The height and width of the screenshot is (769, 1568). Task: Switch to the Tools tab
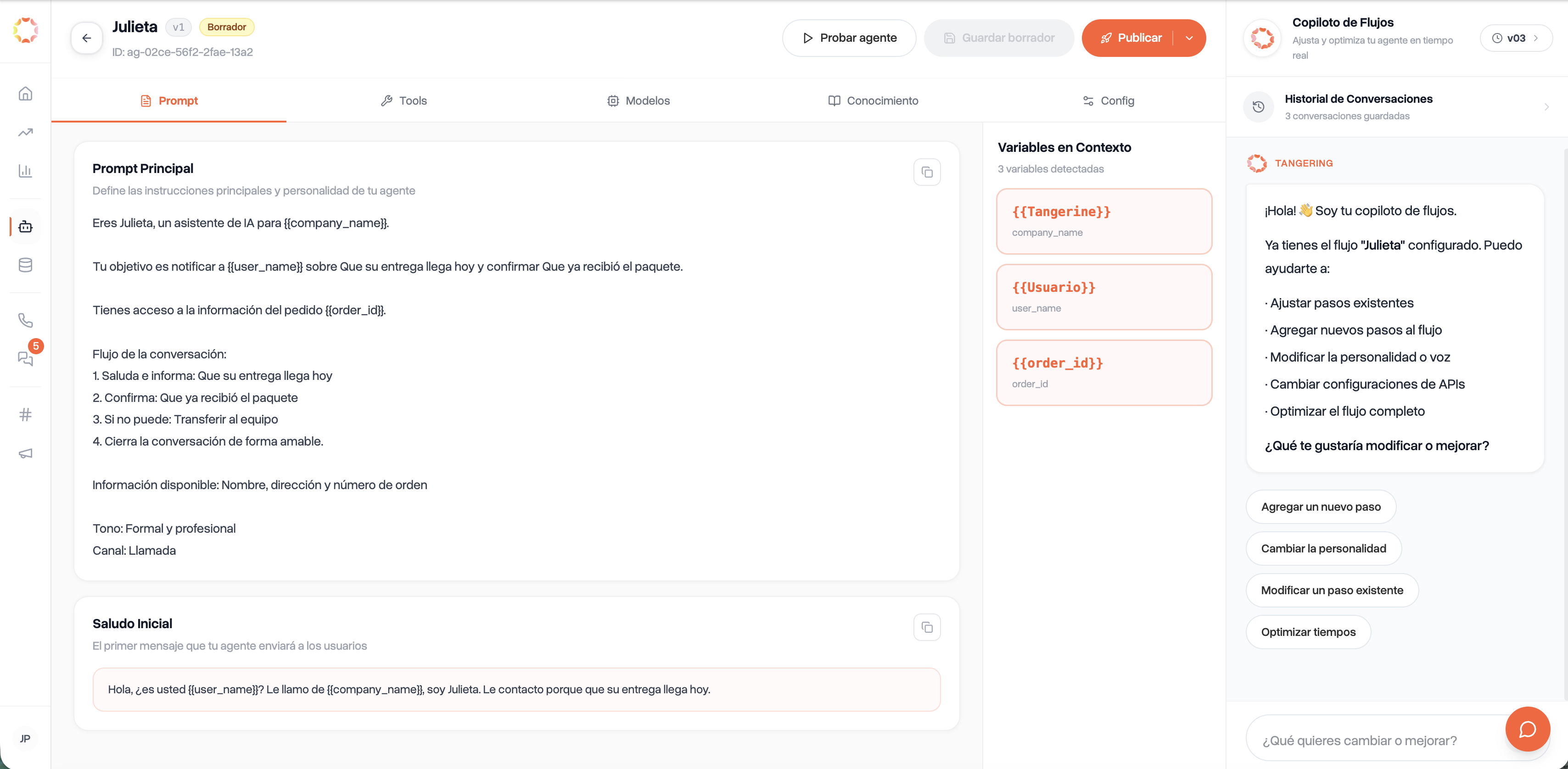pyautogui.click(x=403, y=100)
